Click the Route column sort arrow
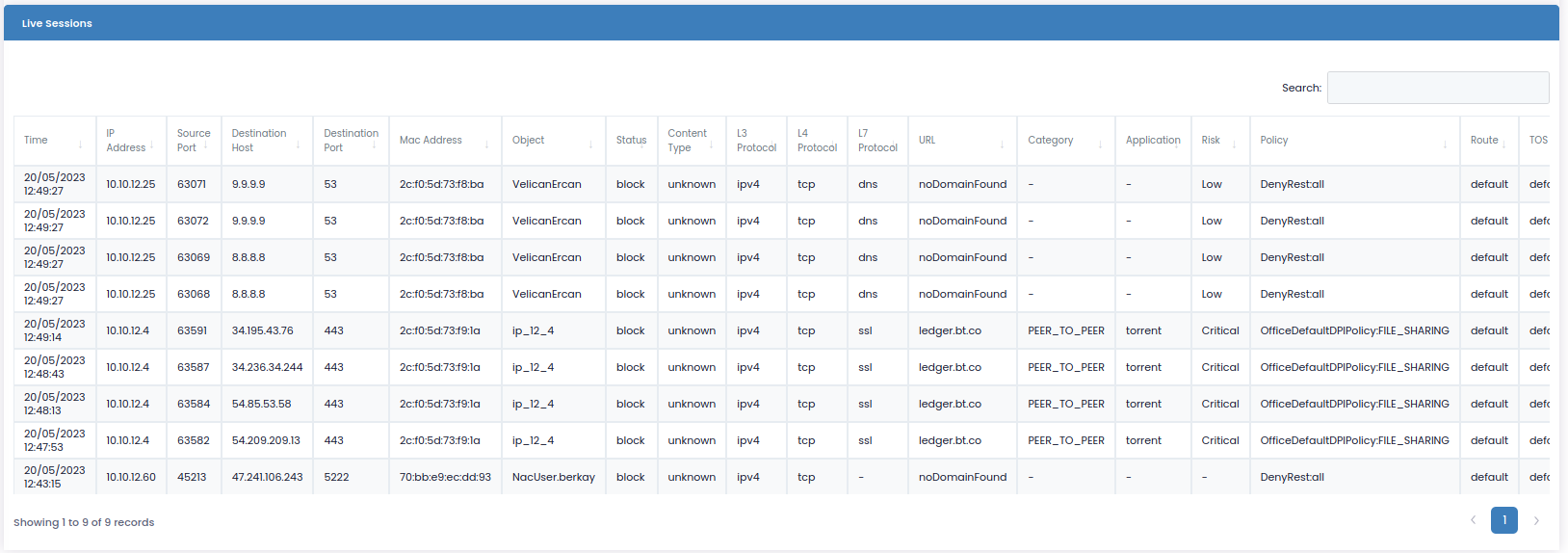 (x=1503, y=145)
